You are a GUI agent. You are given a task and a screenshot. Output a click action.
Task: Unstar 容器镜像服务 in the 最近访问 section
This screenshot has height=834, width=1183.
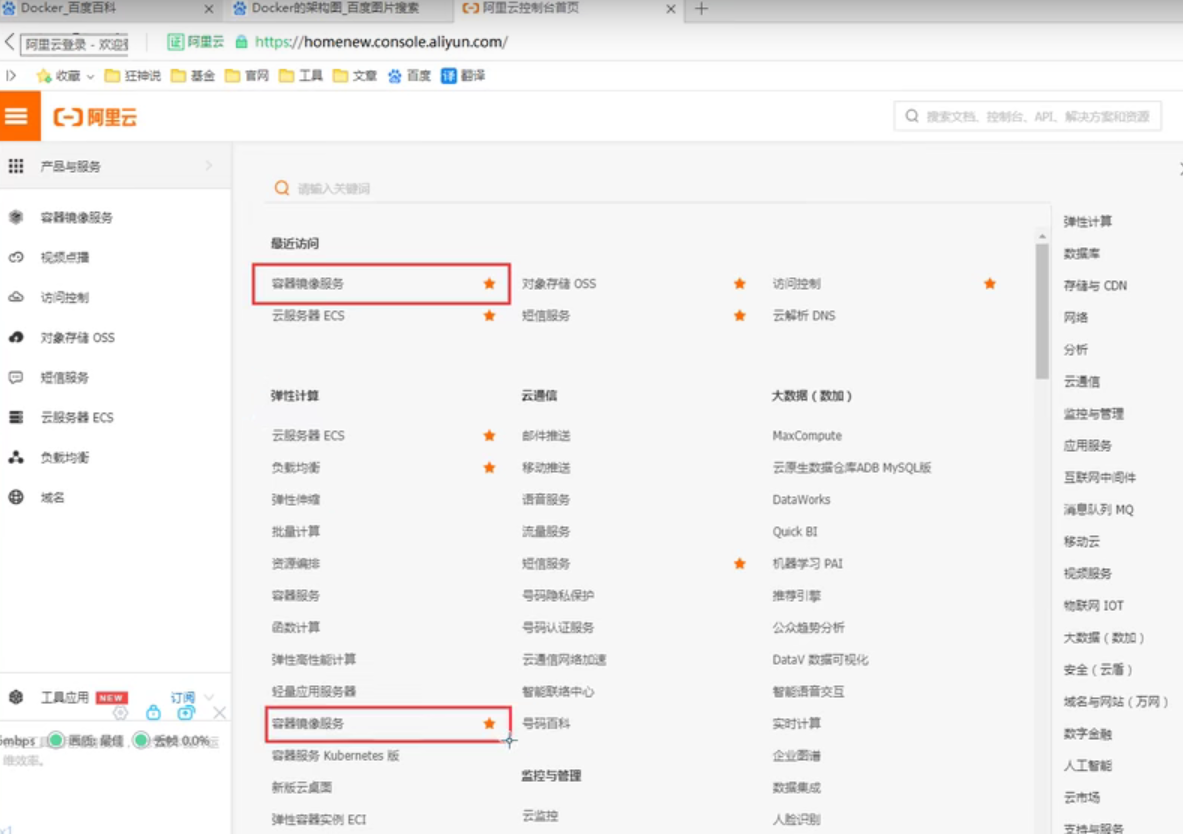(x=489, y=284)
